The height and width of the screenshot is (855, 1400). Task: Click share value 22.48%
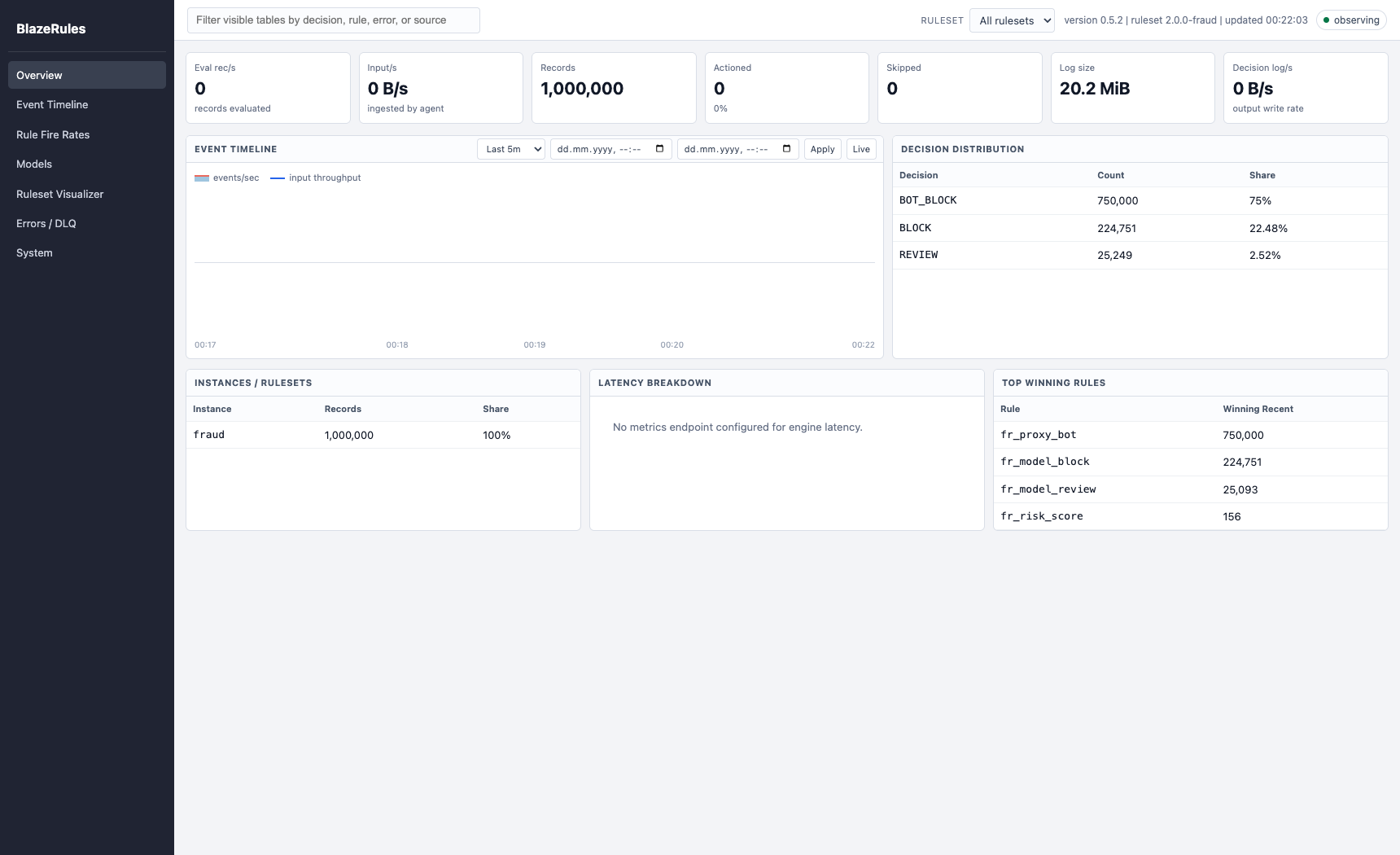tap(1268, 228)
